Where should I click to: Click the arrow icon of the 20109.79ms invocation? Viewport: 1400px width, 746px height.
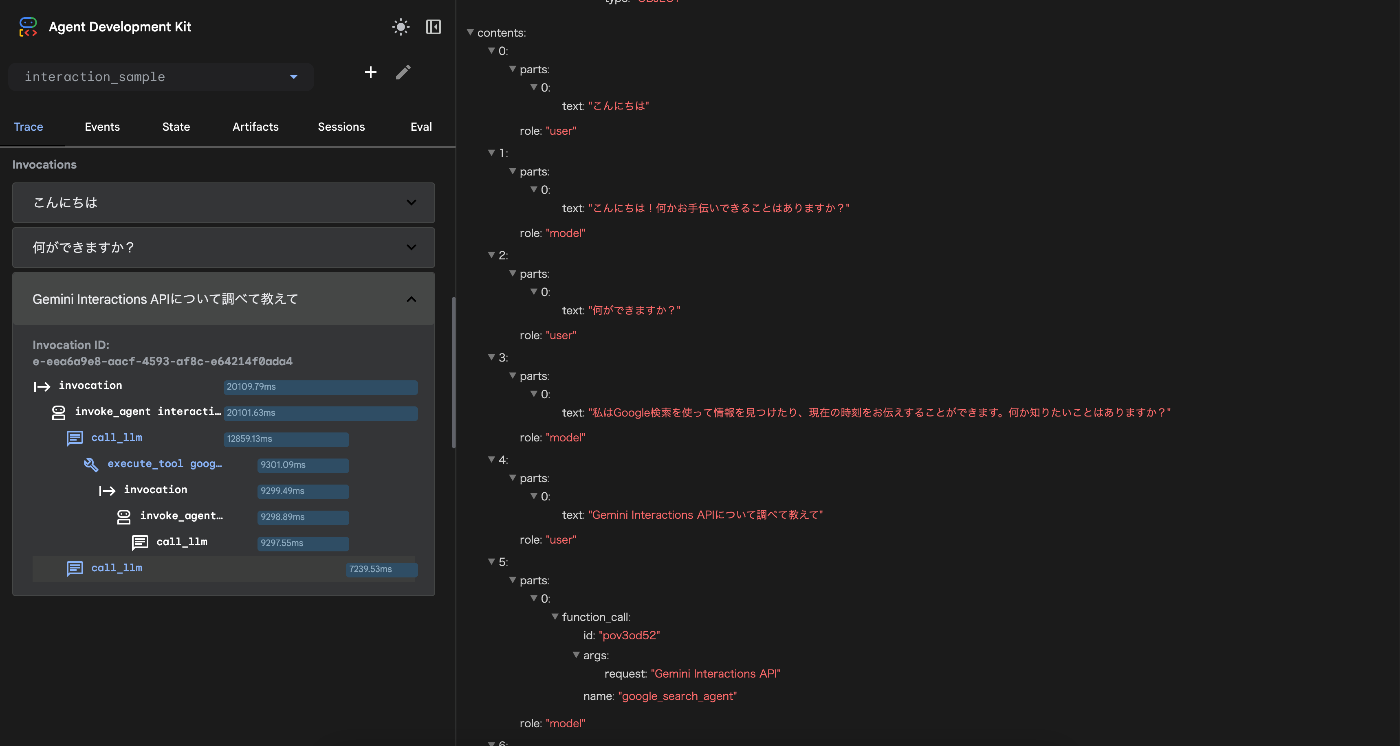(x=42, y=386)
